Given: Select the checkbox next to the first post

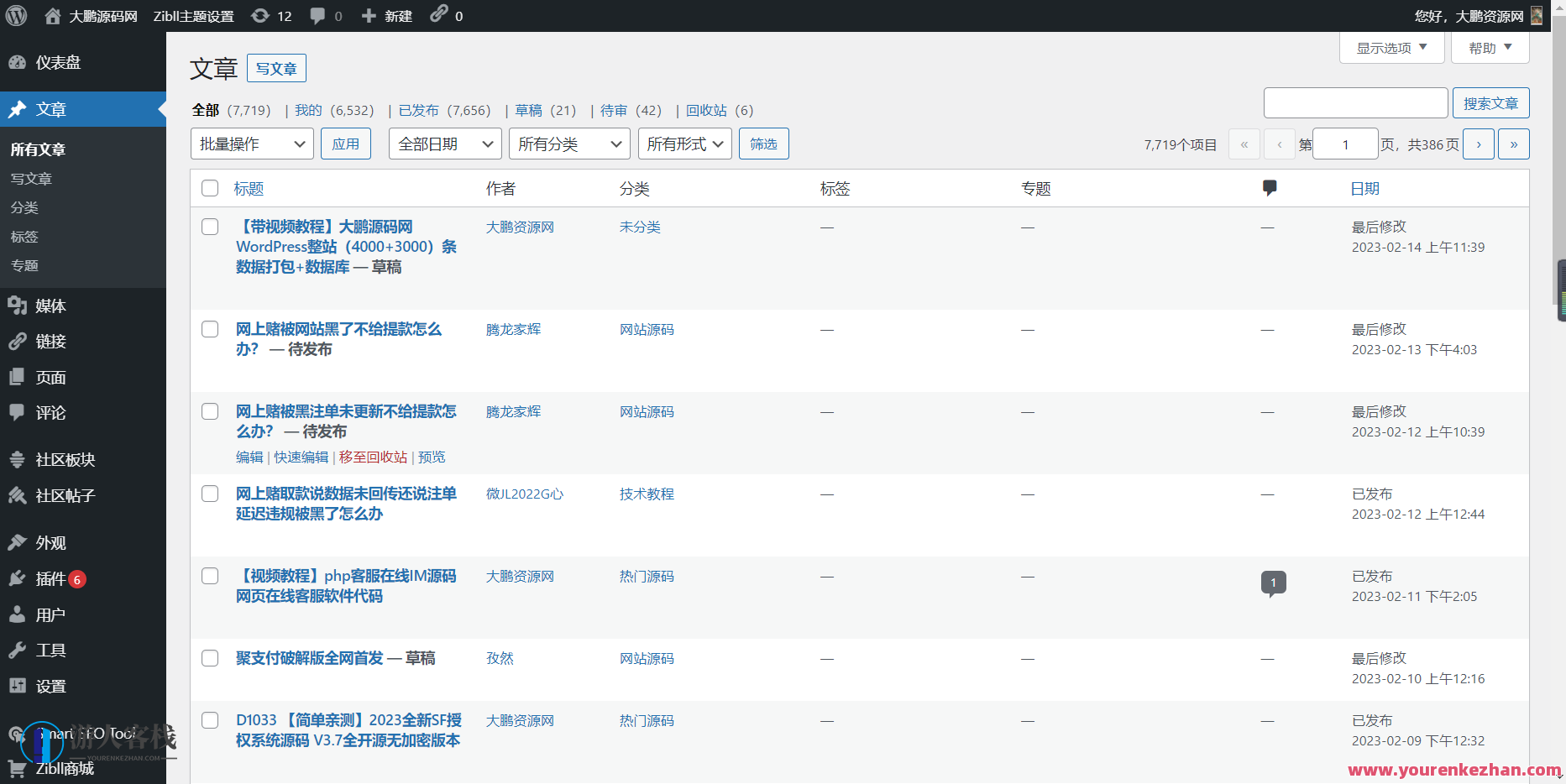Looking at the screenshot, I should (209, 226).
